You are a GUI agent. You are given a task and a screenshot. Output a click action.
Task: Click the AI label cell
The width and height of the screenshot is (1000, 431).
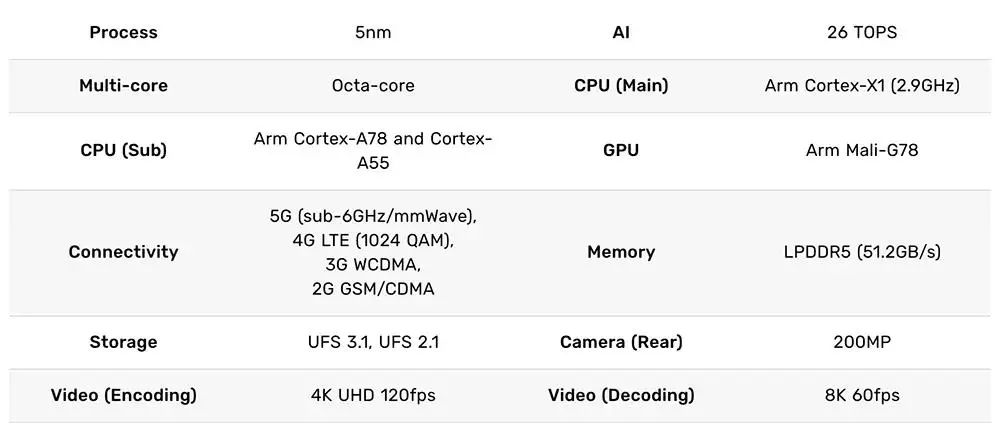(621, 33)
